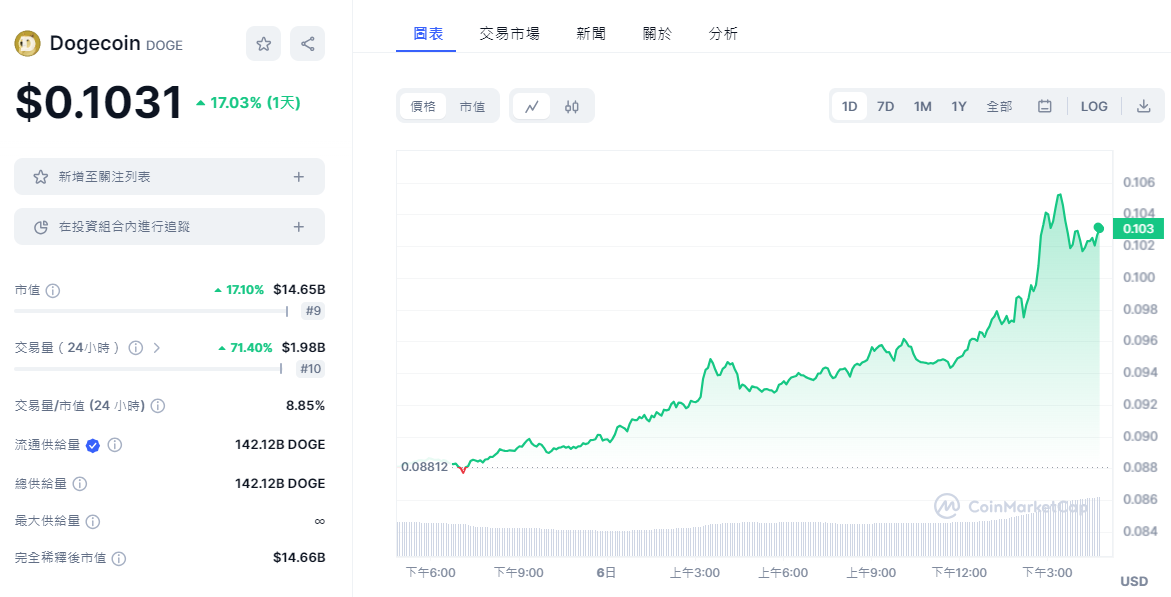1171x597 pixels.
Task: Switch to candlestick chart view
Action: pos(572,106)
